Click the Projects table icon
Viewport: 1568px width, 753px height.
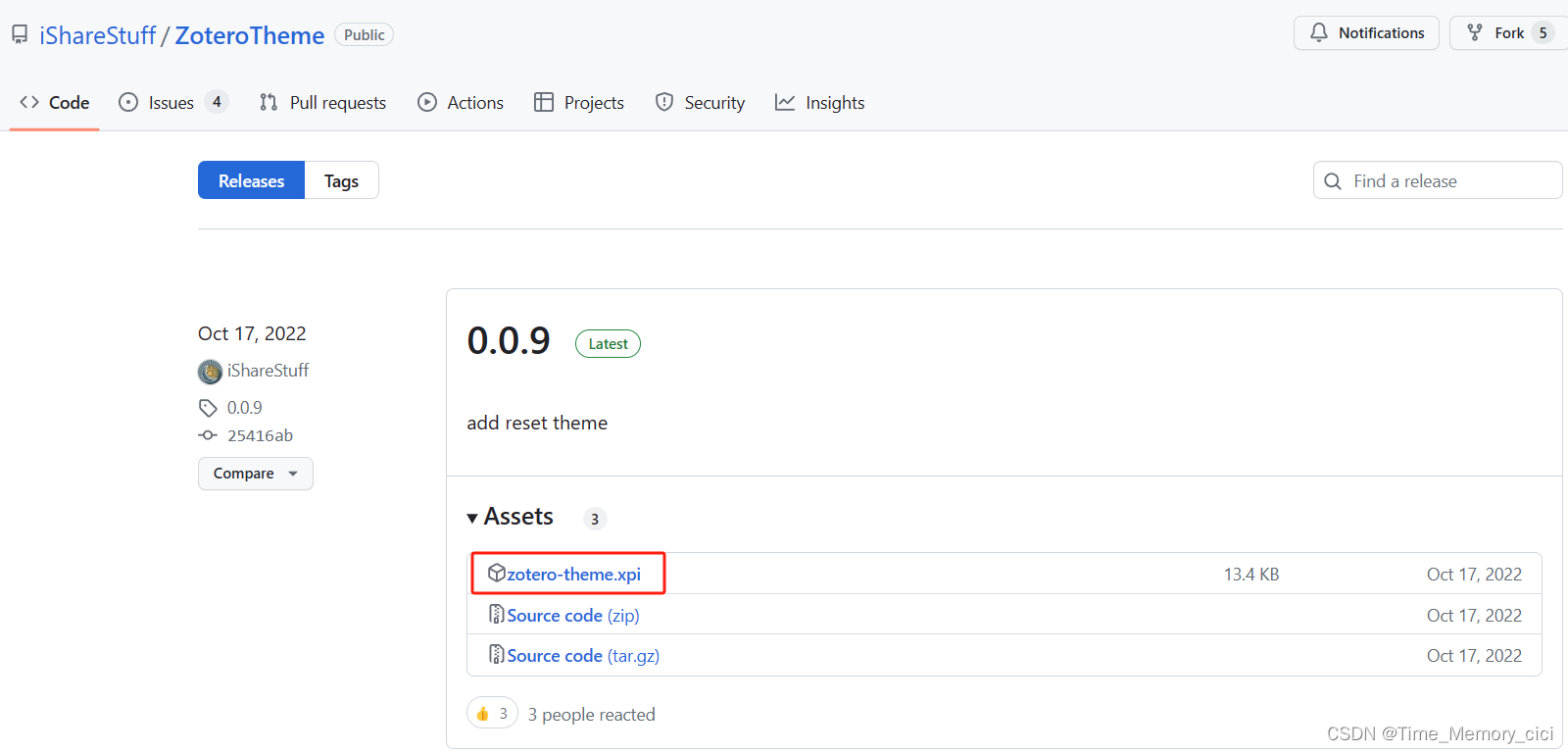[544, 102]
